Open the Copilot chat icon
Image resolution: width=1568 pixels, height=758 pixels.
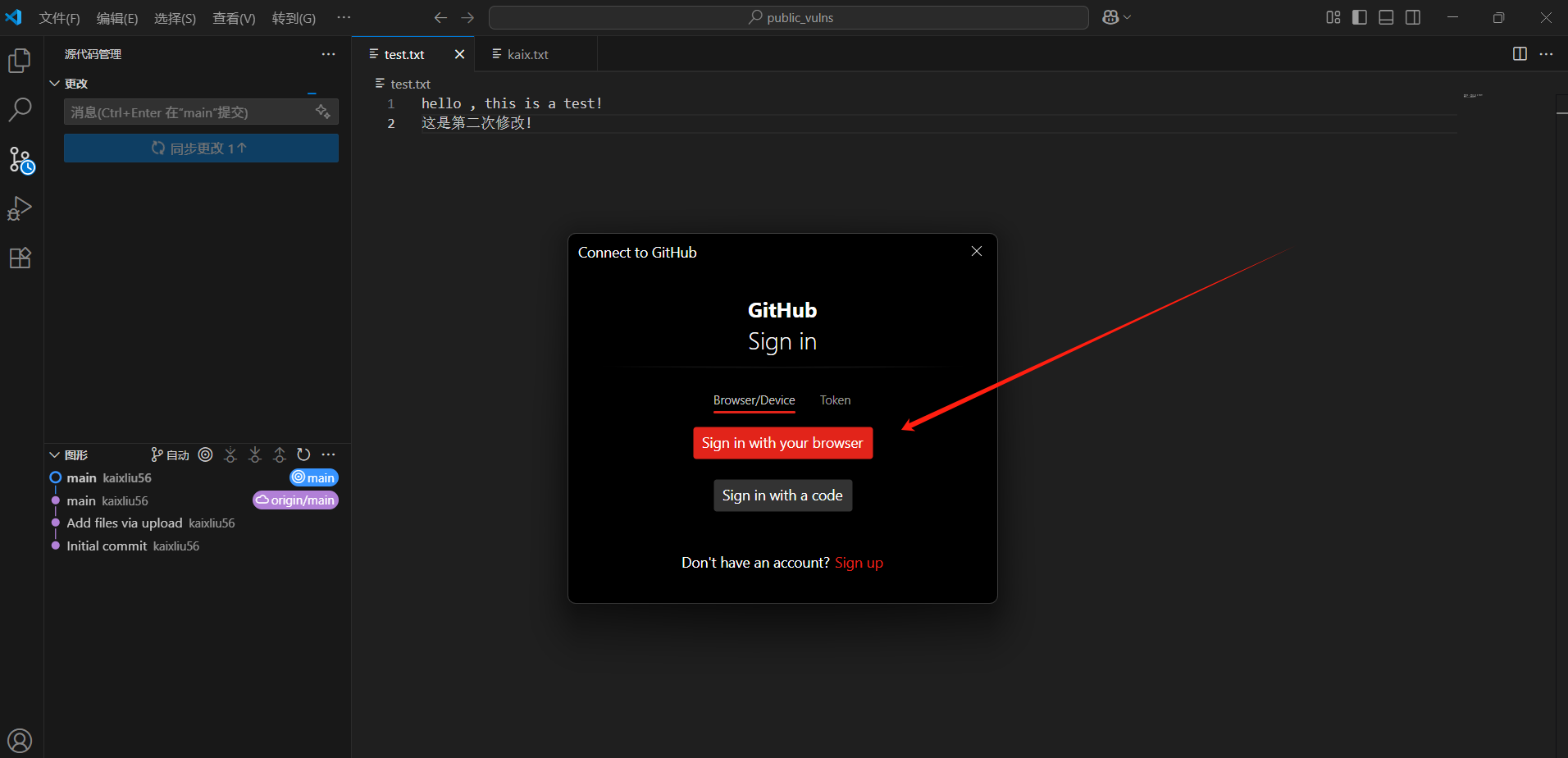click(x=1110, y=17)
